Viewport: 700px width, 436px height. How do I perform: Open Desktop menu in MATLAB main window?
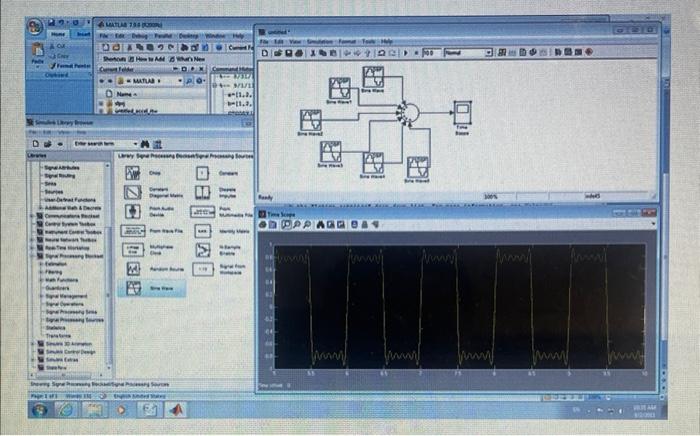(188, 36)
